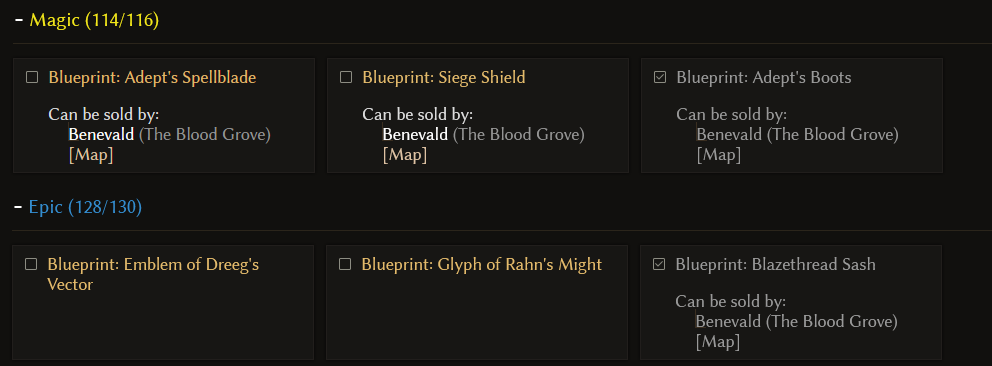Tick the Emblem of Dreeg's Vector checkbox

click(30, 264)
